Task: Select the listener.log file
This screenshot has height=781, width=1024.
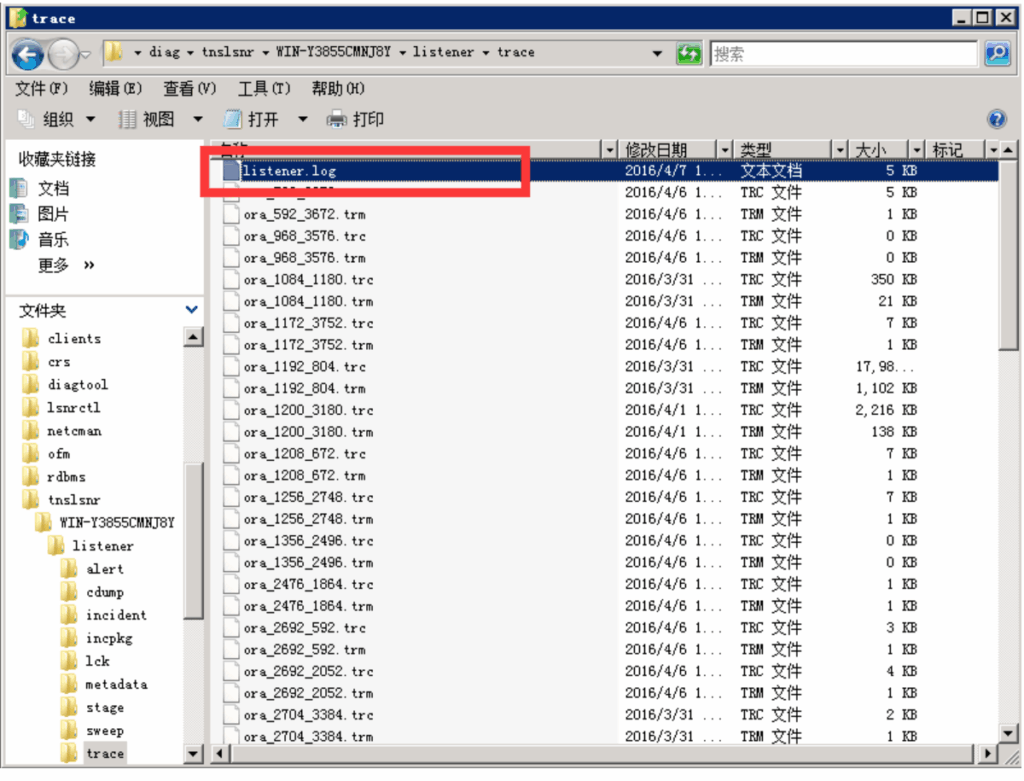Action: 289,171
